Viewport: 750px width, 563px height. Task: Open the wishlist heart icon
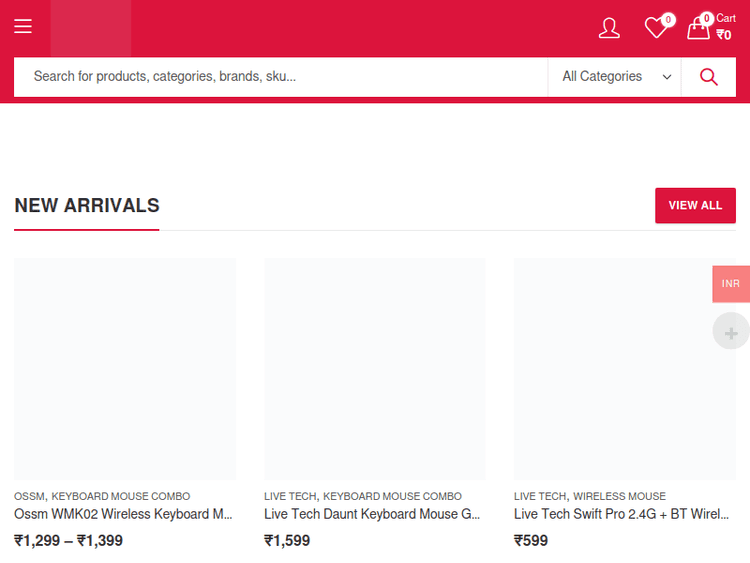(656, 28)
